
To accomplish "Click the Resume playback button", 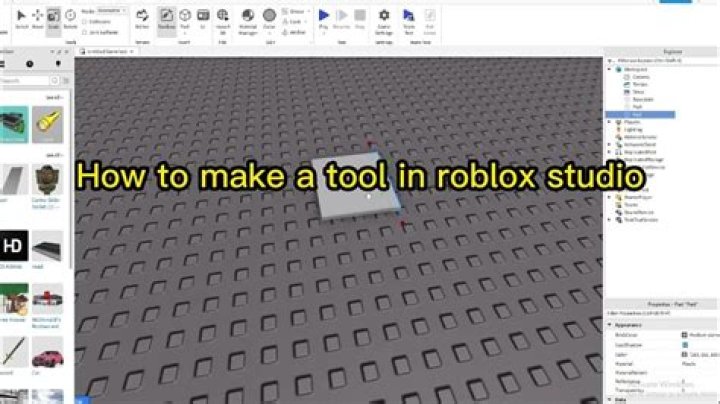I will pos(342,19).
